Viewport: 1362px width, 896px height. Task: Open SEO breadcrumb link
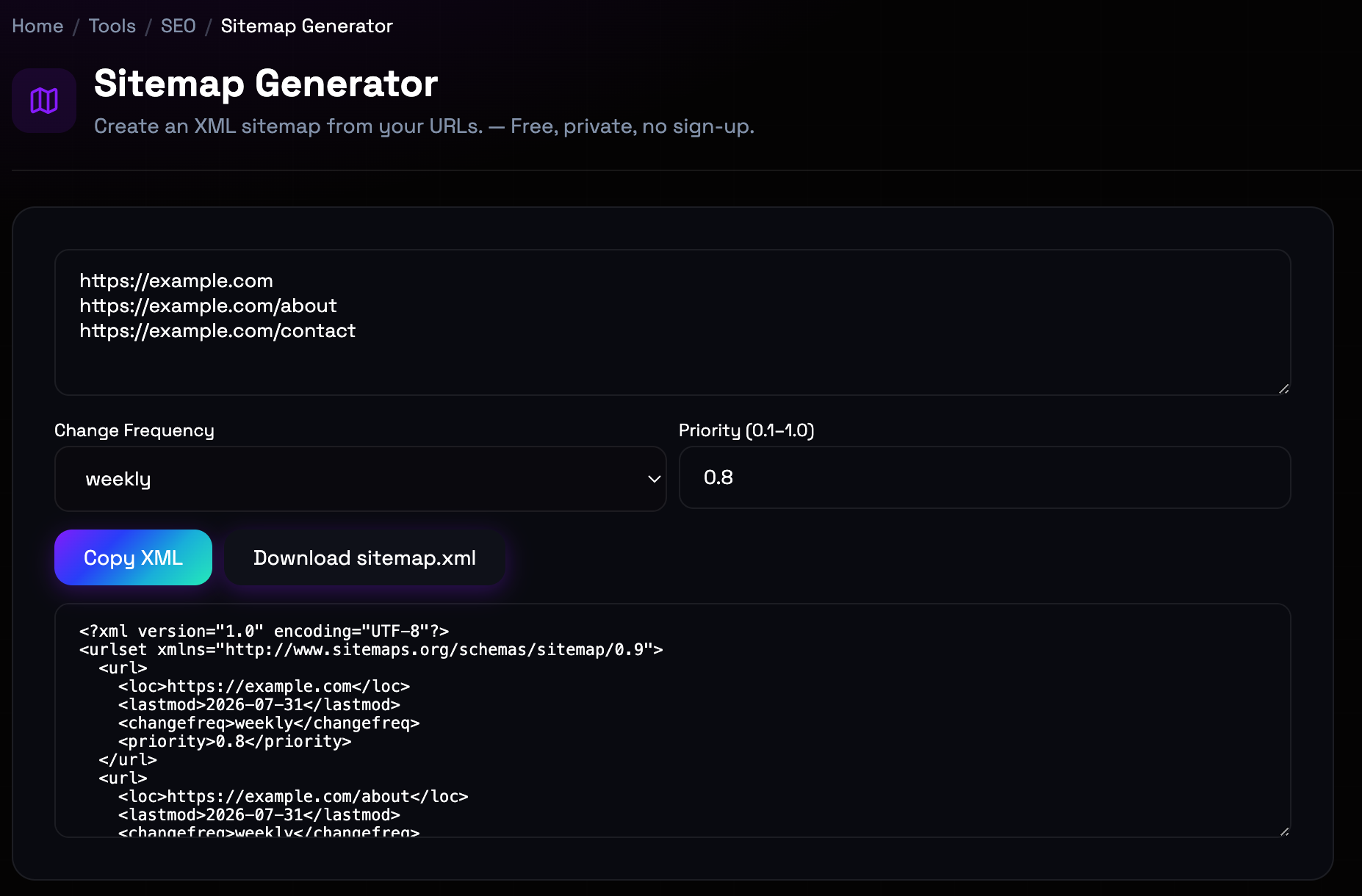(x=178, y=26)
